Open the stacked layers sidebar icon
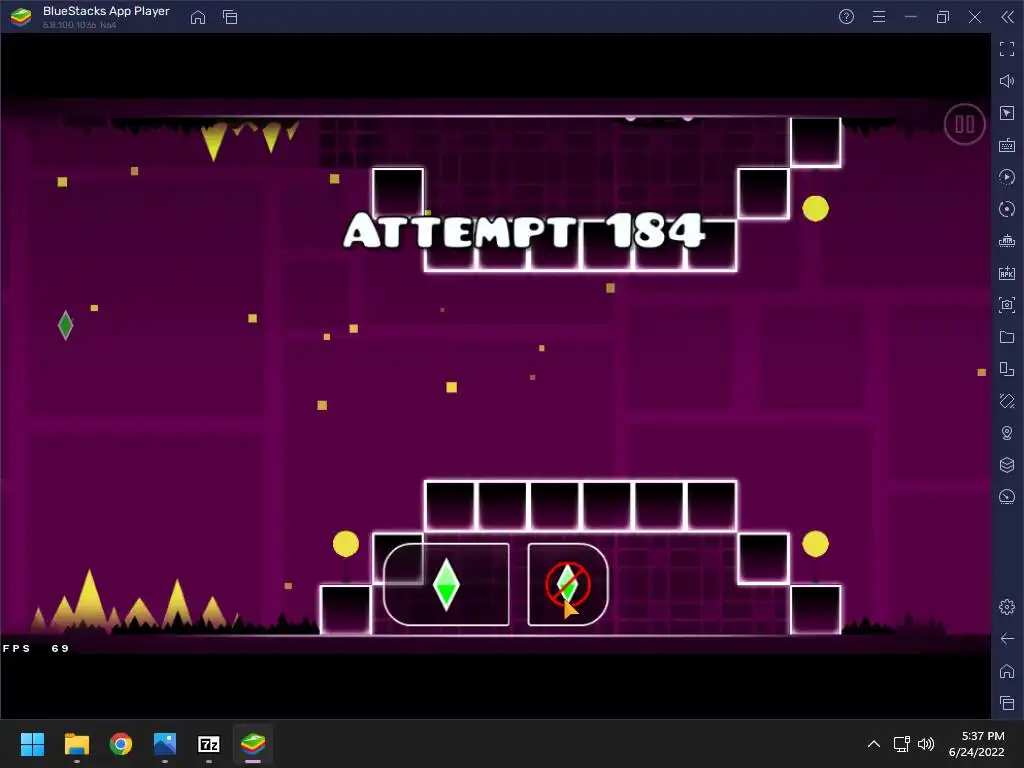The height and width of the screenshot is (768, 1024). [x=1007, y=465]
